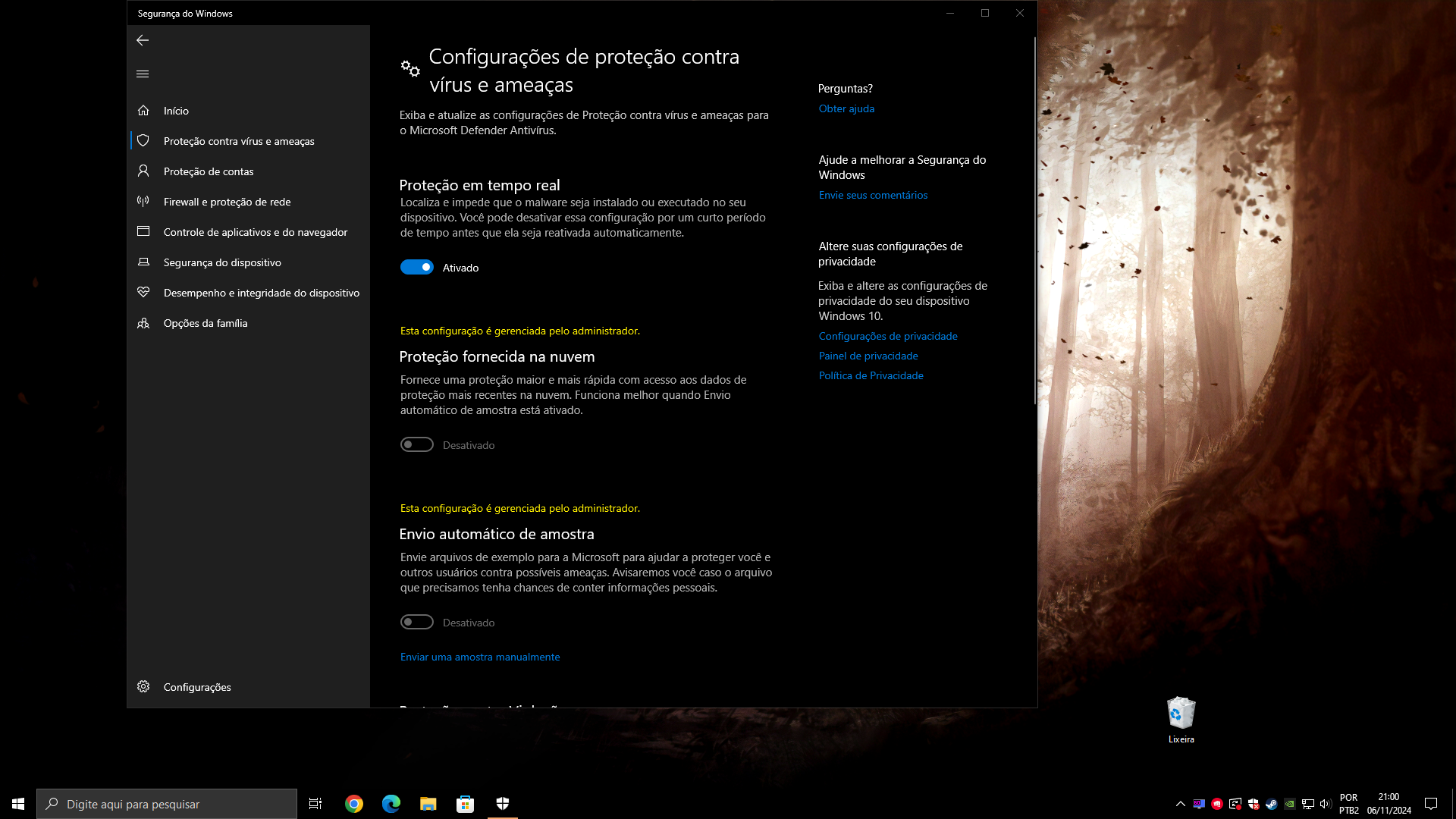Open Painel de privacidade link
Image resolution: width=1456 pixels, height=819 pixels.
(x=868, y=356)
